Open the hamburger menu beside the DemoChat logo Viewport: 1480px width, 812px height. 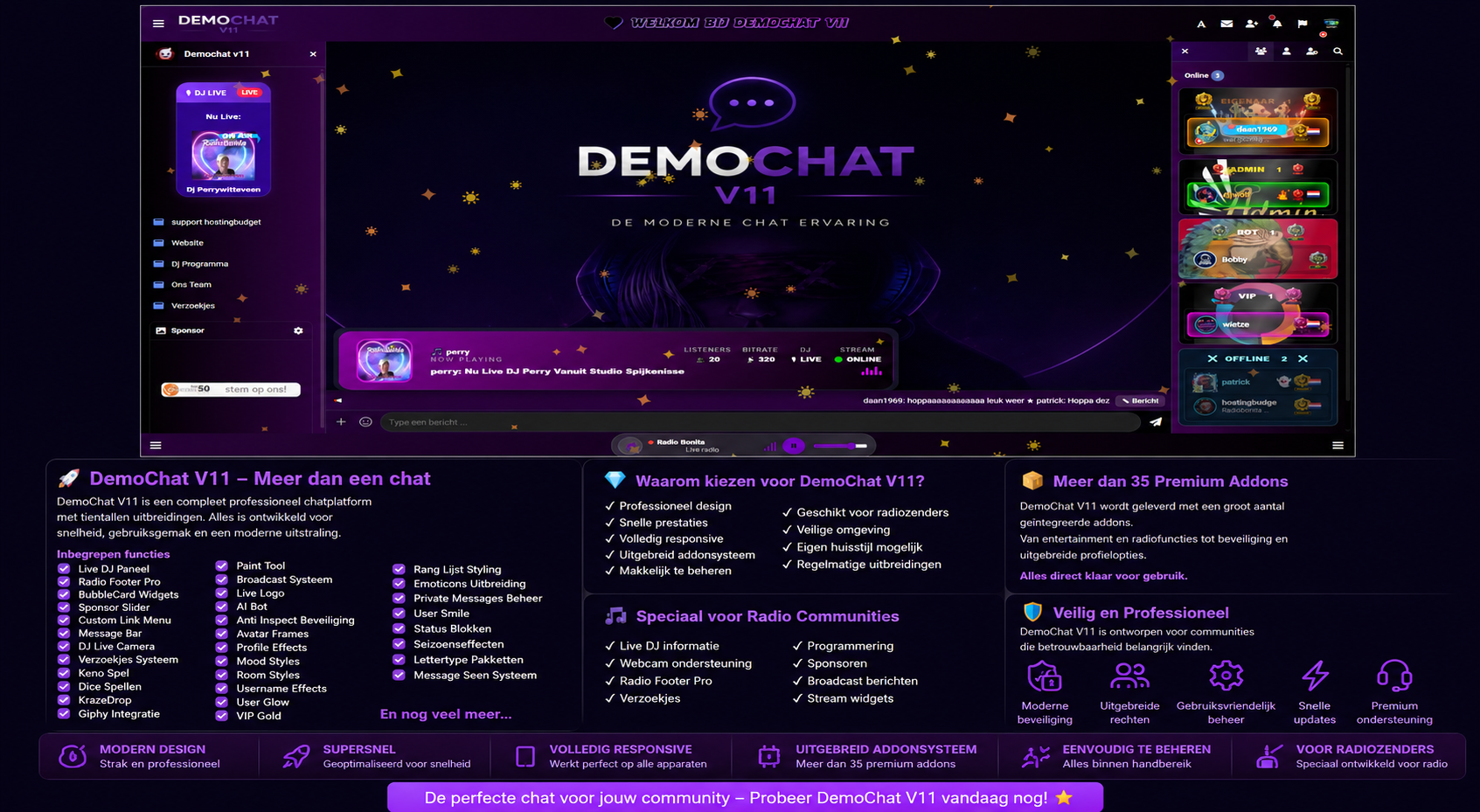[158, 24]
